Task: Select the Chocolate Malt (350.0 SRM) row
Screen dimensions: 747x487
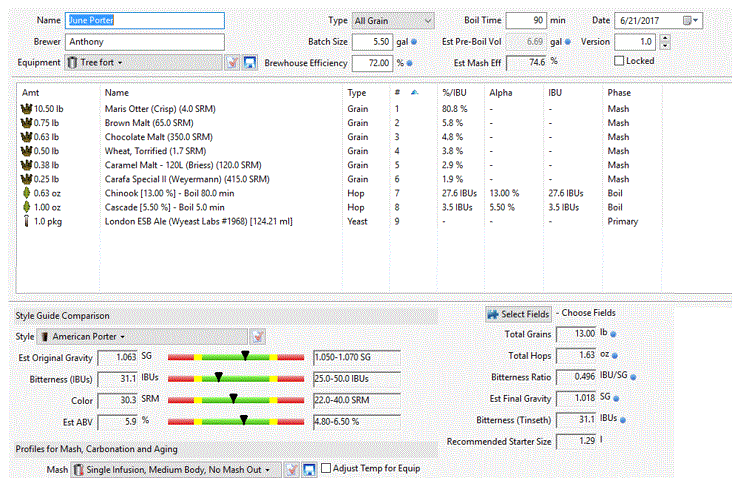Action: click(x=339, y=137)
